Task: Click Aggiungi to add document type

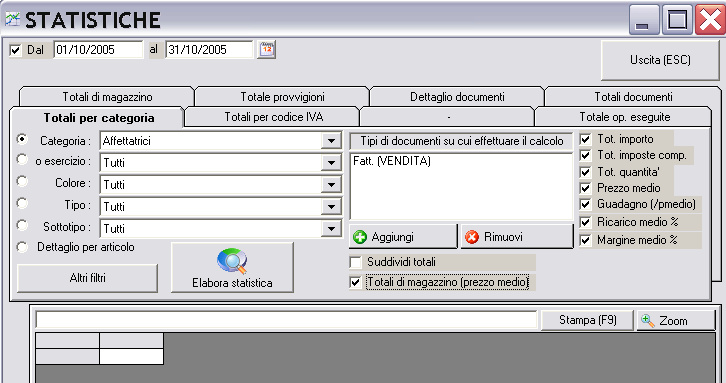Action: pos(403,237)
